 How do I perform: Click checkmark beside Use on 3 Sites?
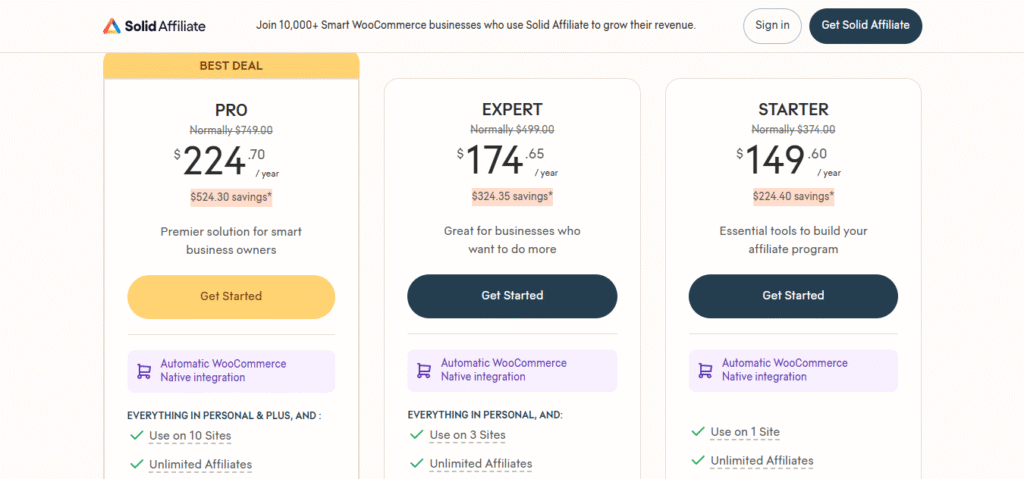click(416, 435)
